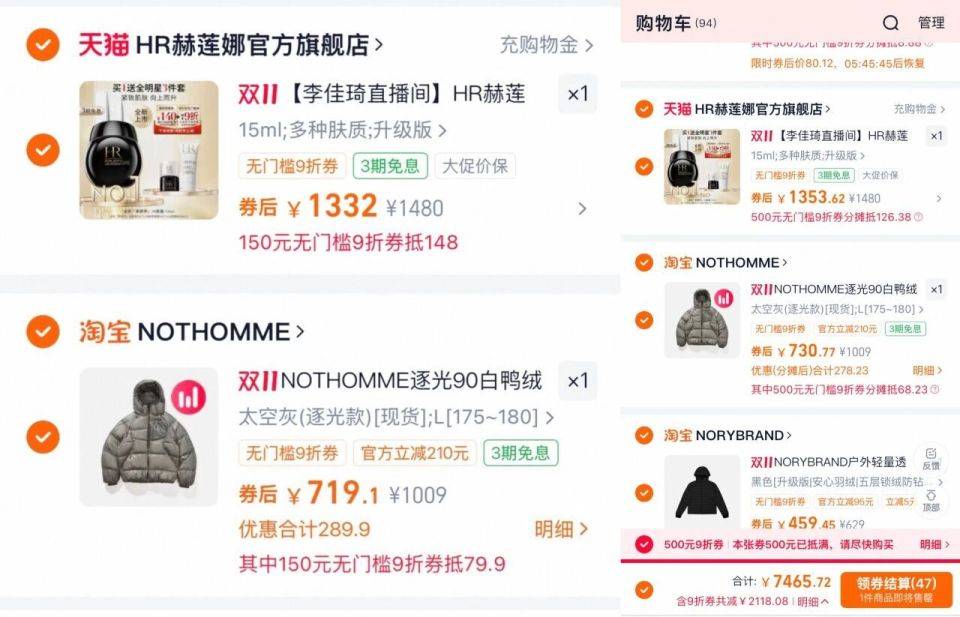Image resolution: width=960 pixels, height=617 pixels.
Task: Tap the question mark beside 分摊抵68.23
Action: pyautogui.click(x=934, y=389)
